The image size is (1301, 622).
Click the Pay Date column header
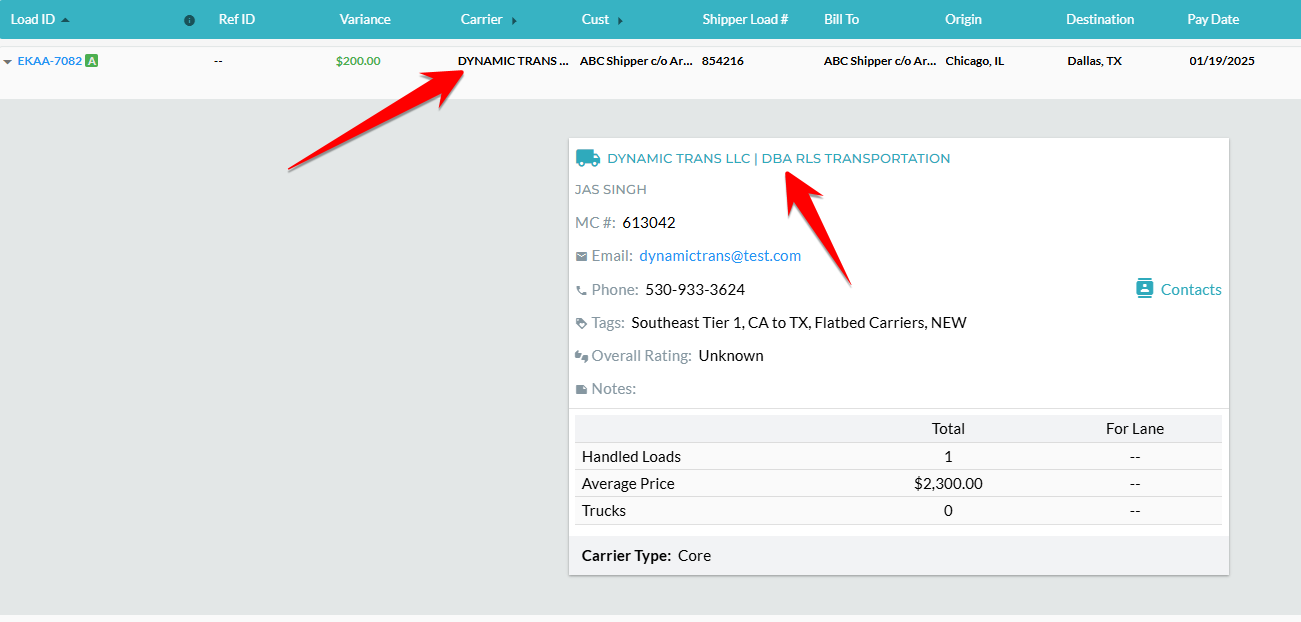point(1213,19)
